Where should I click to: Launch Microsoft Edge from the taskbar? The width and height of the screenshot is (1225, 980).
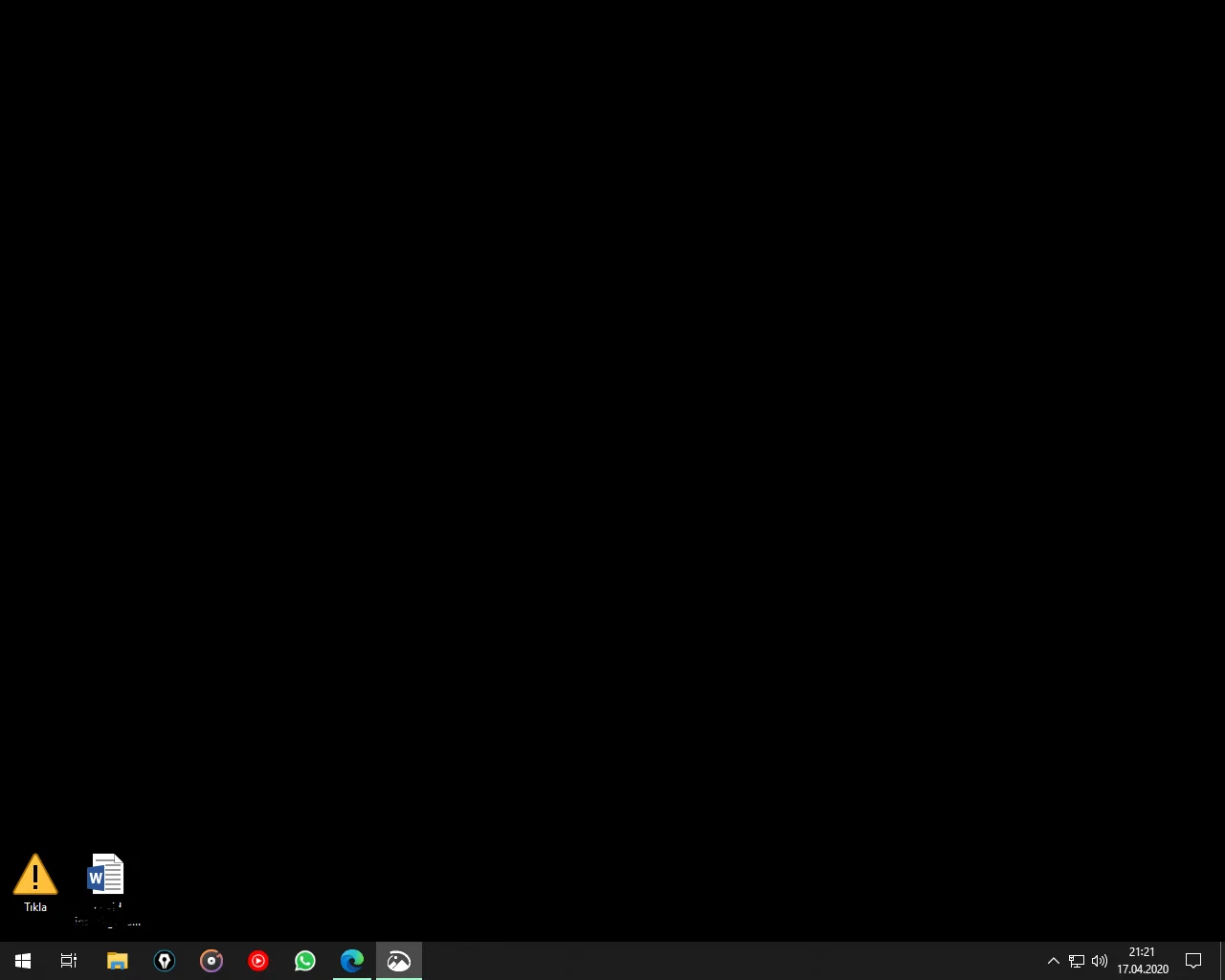click(352, 961)
